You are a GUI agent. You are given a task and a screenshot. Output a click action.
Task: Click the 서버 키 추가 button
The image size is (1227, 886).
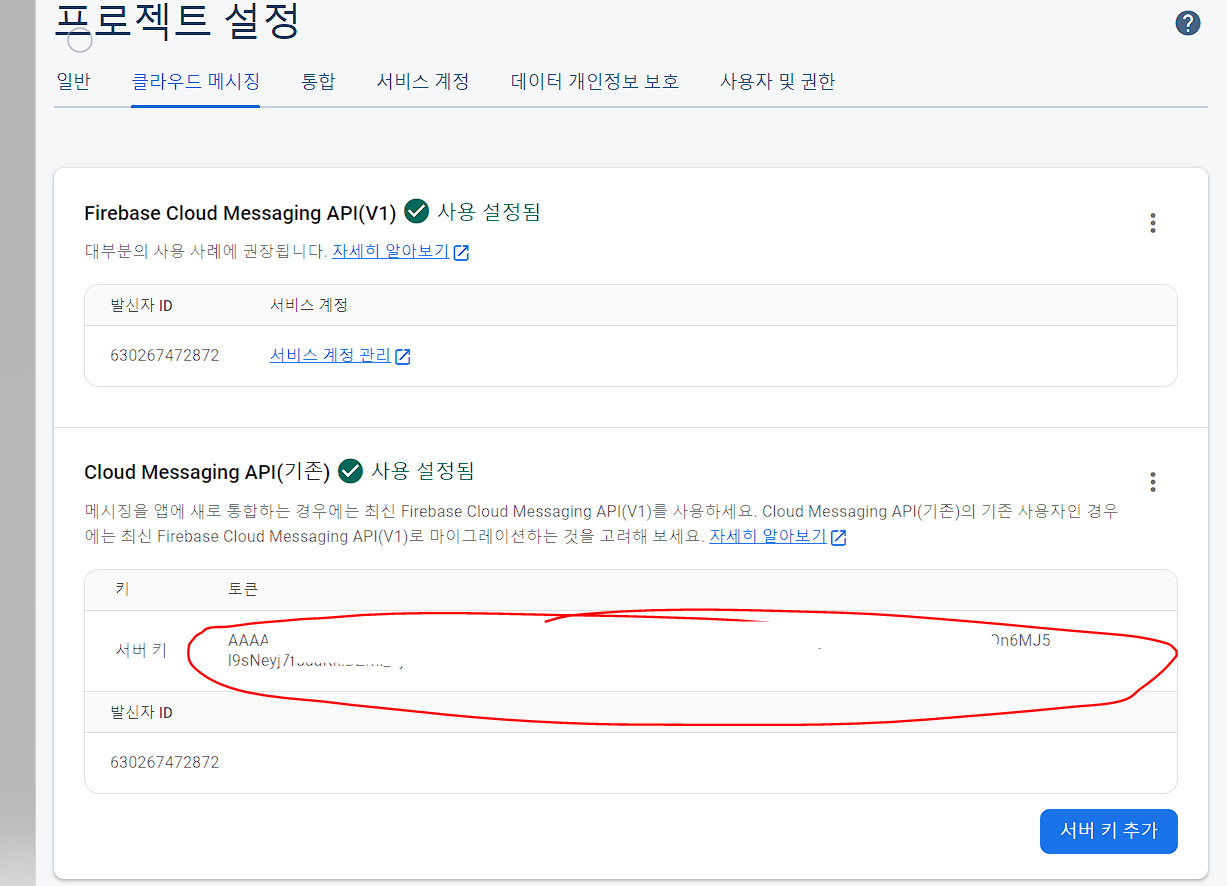[1109, 831]
